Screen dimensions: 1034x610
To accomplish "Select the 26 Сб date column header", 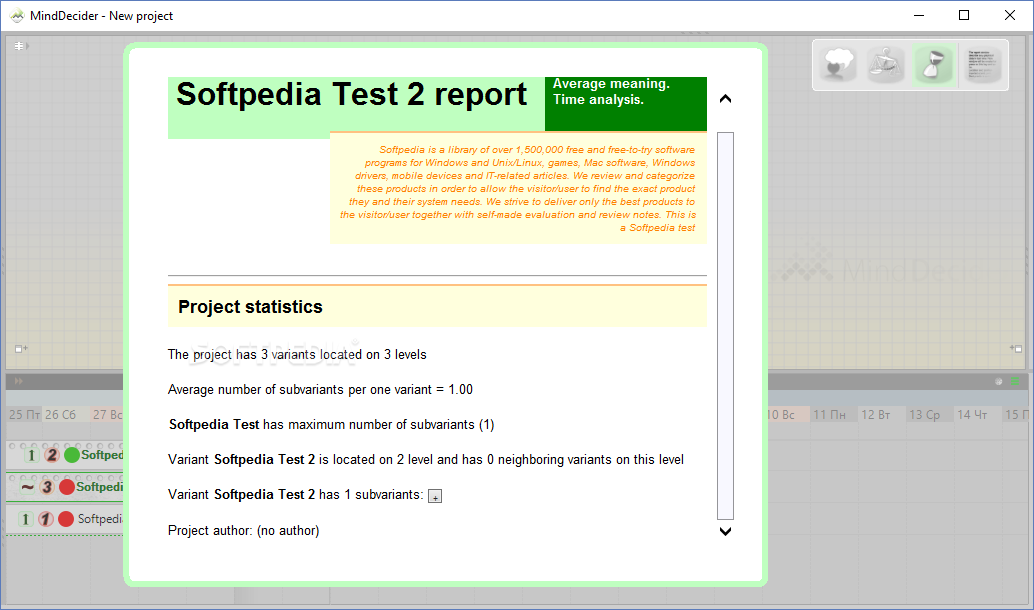I will (61, 415).
